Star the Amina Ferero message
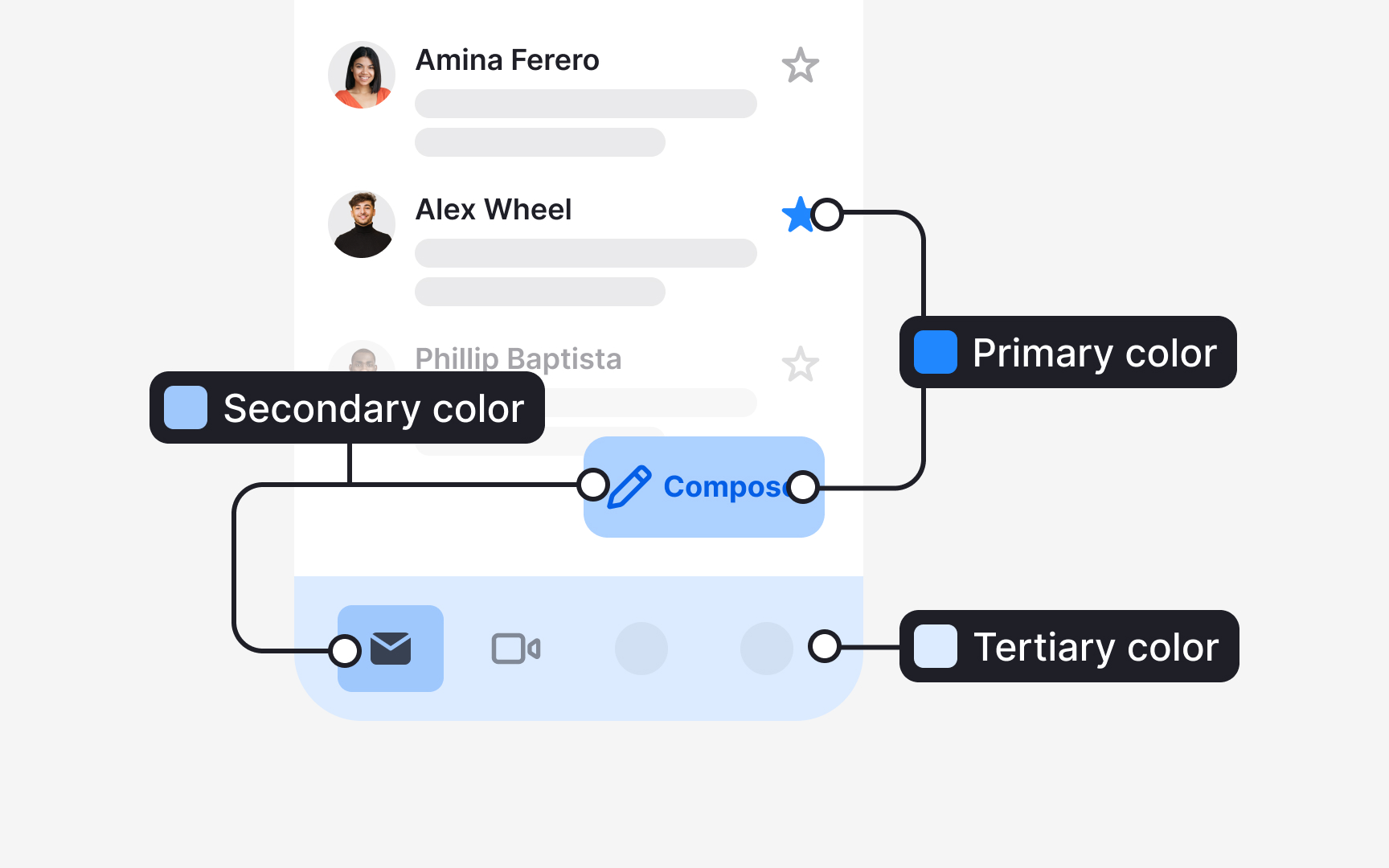 click(x=800, y=65)
